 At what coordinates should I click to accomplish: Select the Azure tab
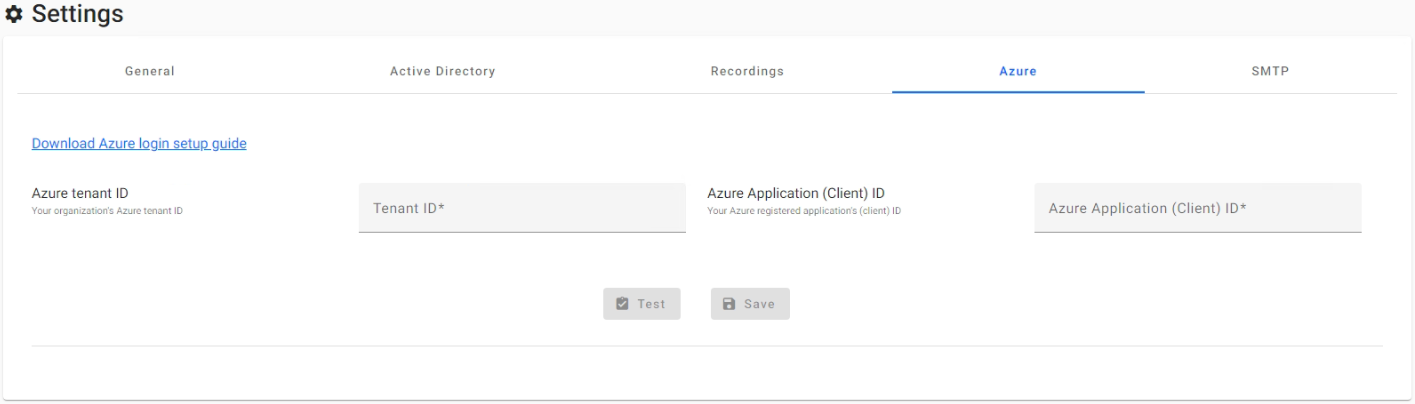pyautogui.click(x=1018, y=71)
